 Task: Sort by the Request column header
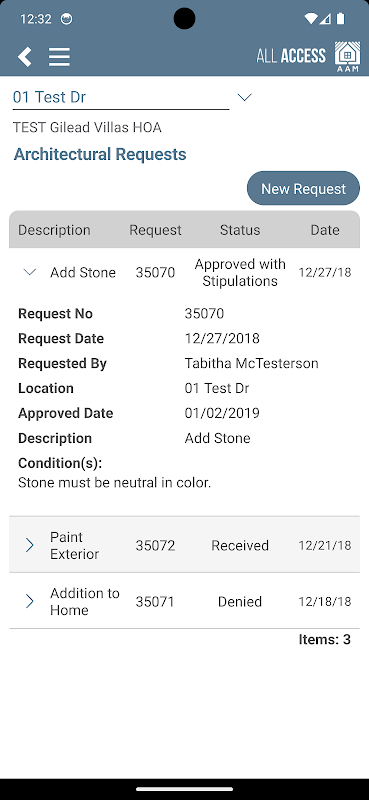pos(155,230)
